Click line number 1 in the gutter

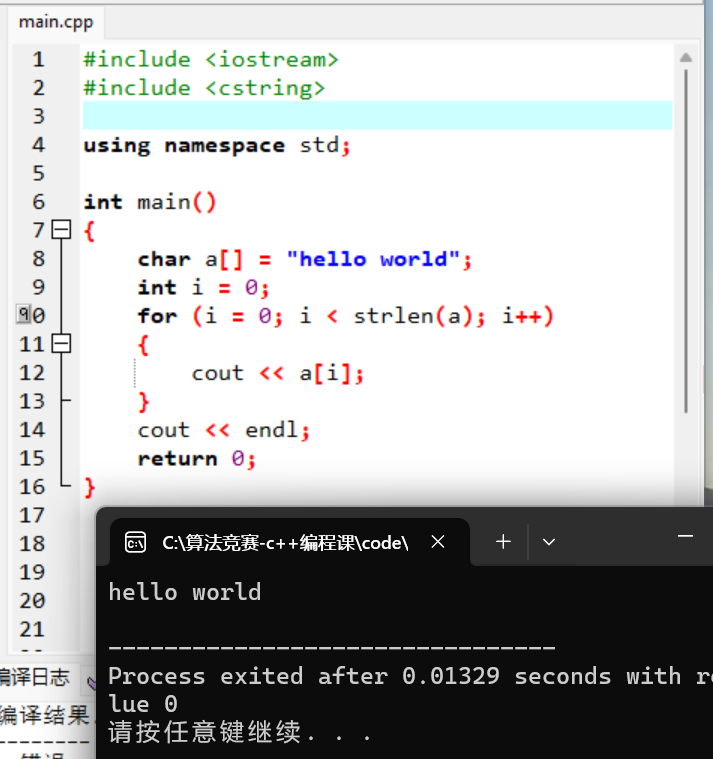39,60
